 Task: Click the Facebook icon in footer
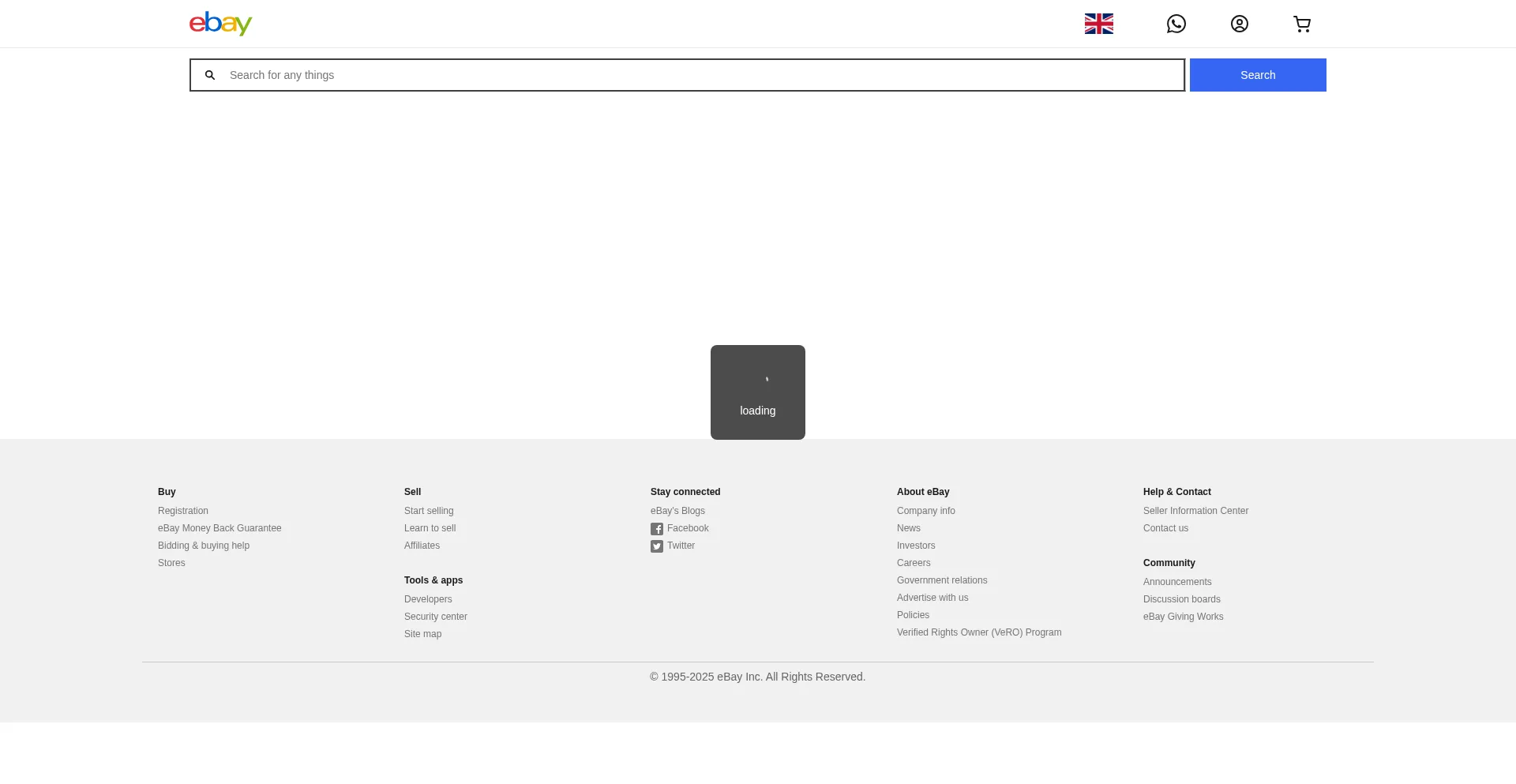pyautogui.click(x=657, y=529)
